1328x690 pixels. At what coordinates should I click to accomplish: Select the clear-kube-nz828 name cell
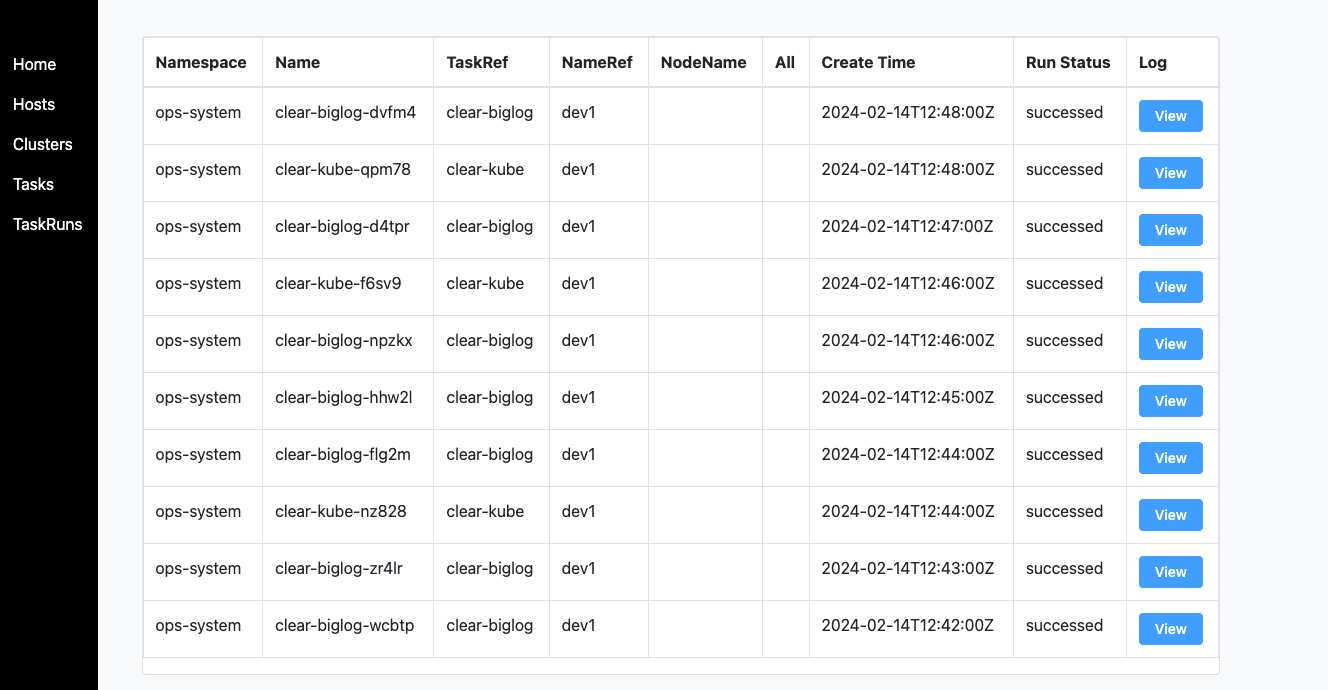coord(348,515)
